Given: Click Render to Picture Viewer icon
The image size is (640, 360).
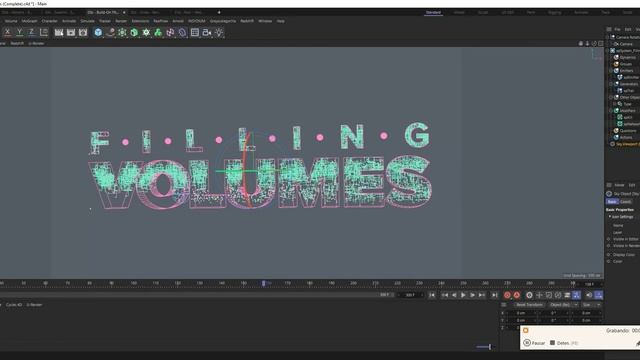Looking at the screenshot, I should tap(71, 32).
